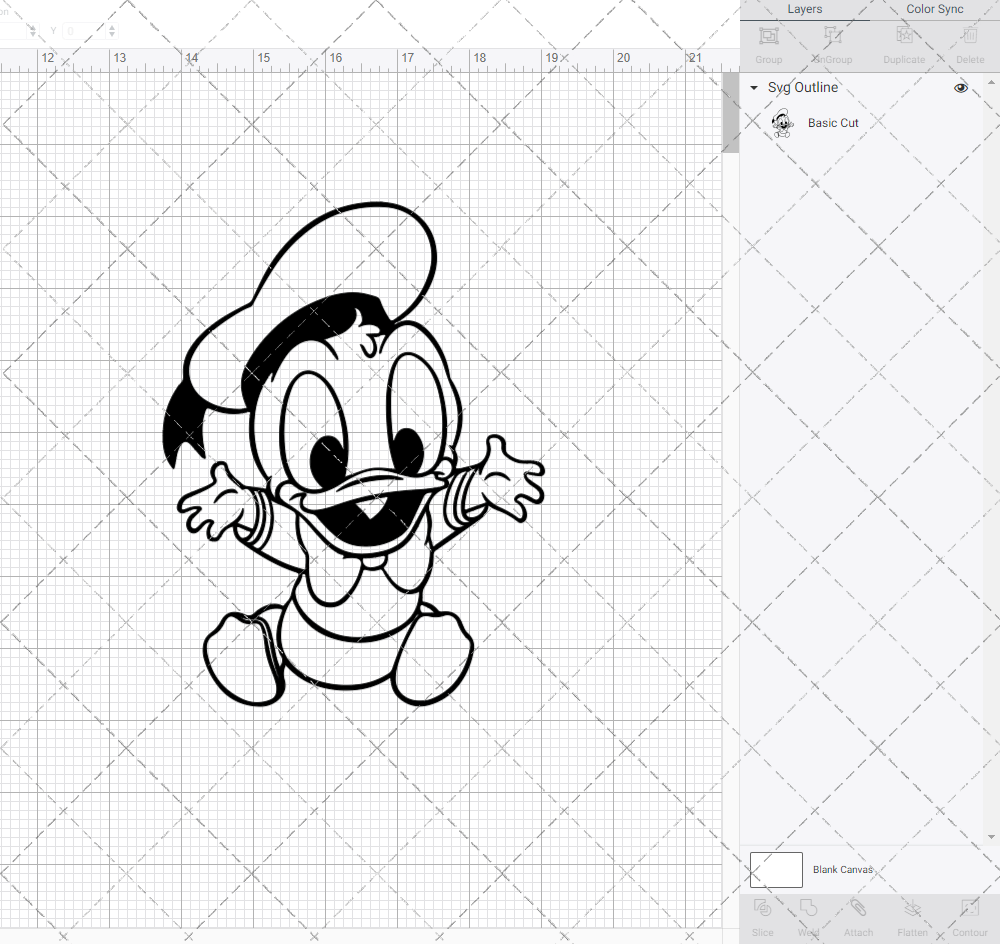The image size is (1000, 944).
Task: Switch to the Layers tab
Action: tap(804, 9)
